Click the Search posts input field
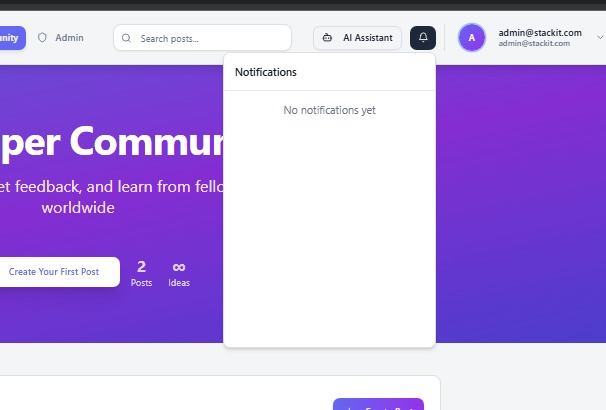 (202, 38)
